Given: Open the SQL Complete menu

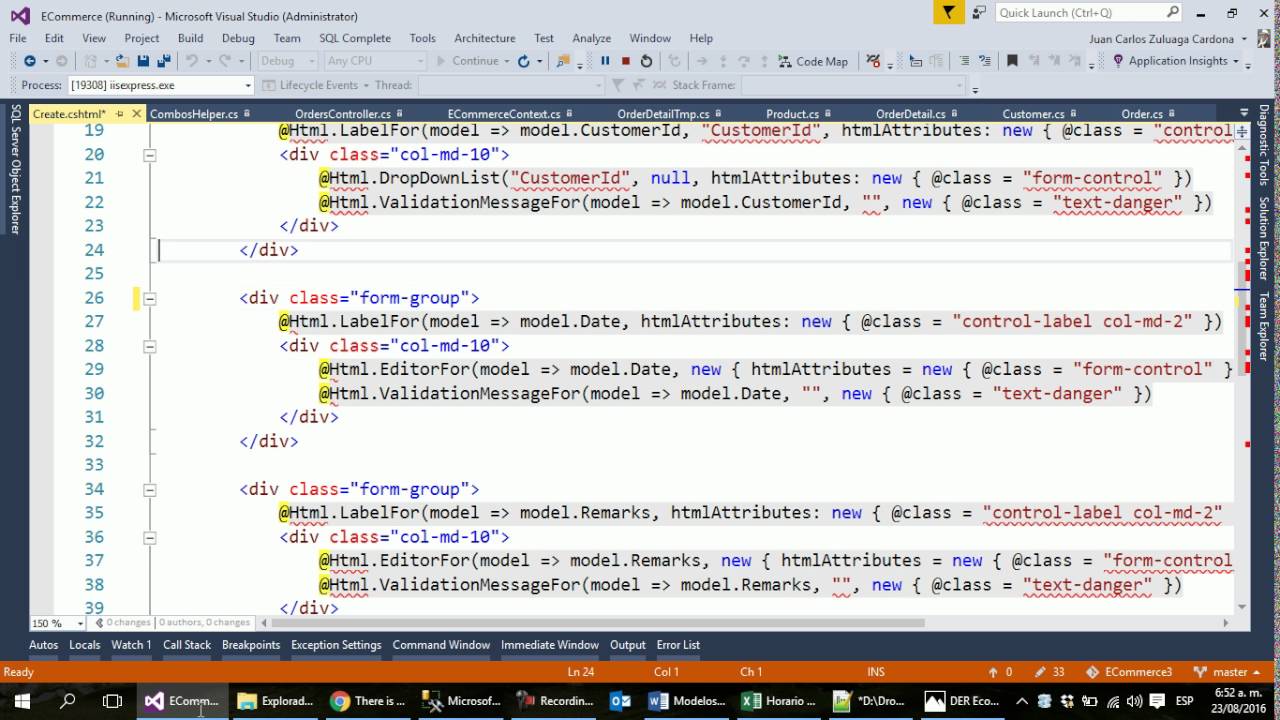Looking at the screenshot, I should (x=354, y=38).
